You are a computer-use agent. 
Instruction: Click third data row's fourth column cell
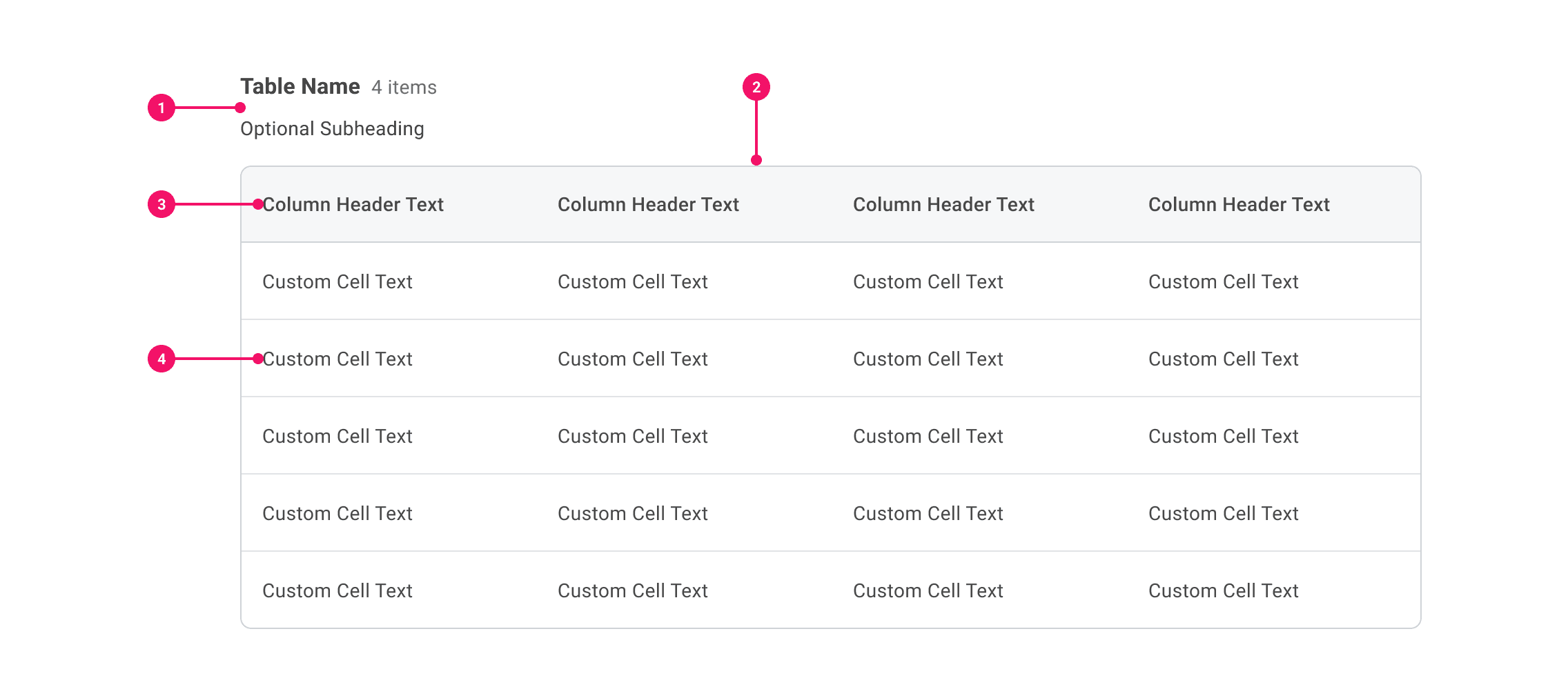click(1224, 437)
